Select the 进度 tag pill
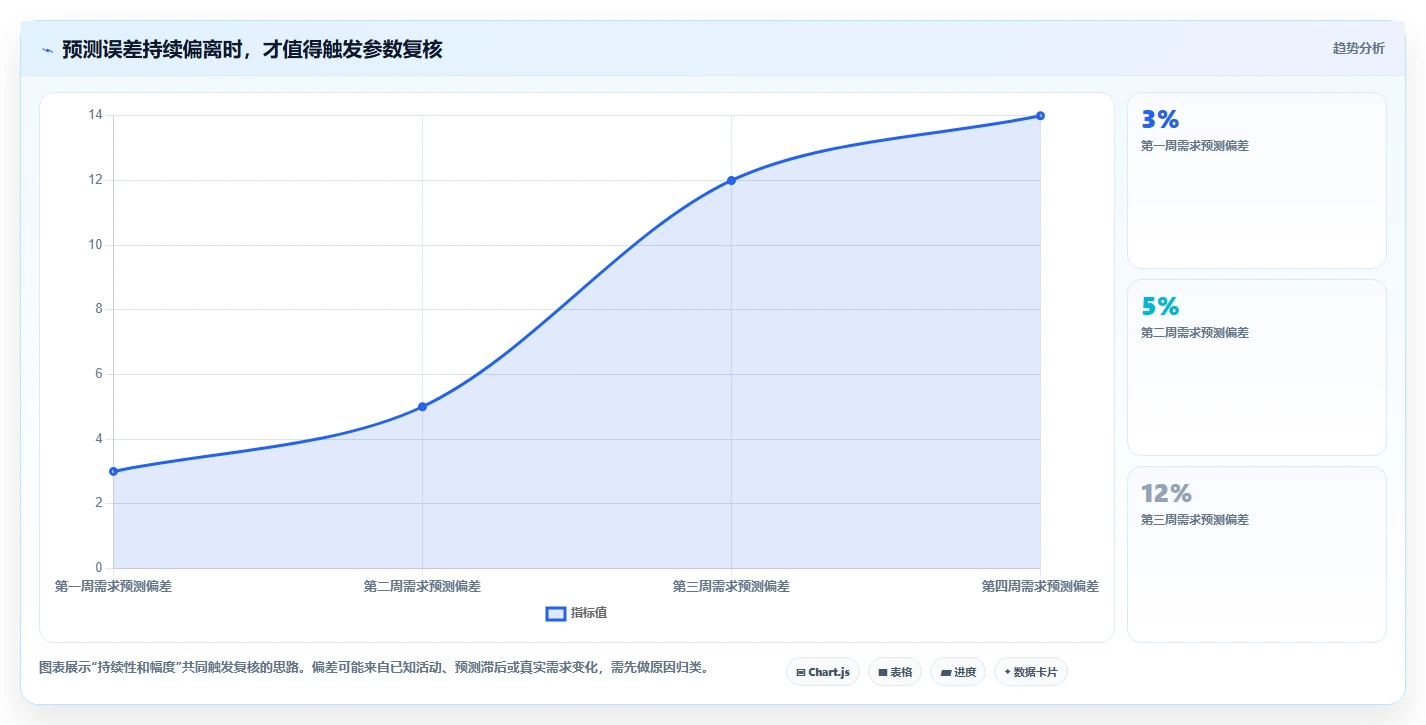 tap(957, 672)
